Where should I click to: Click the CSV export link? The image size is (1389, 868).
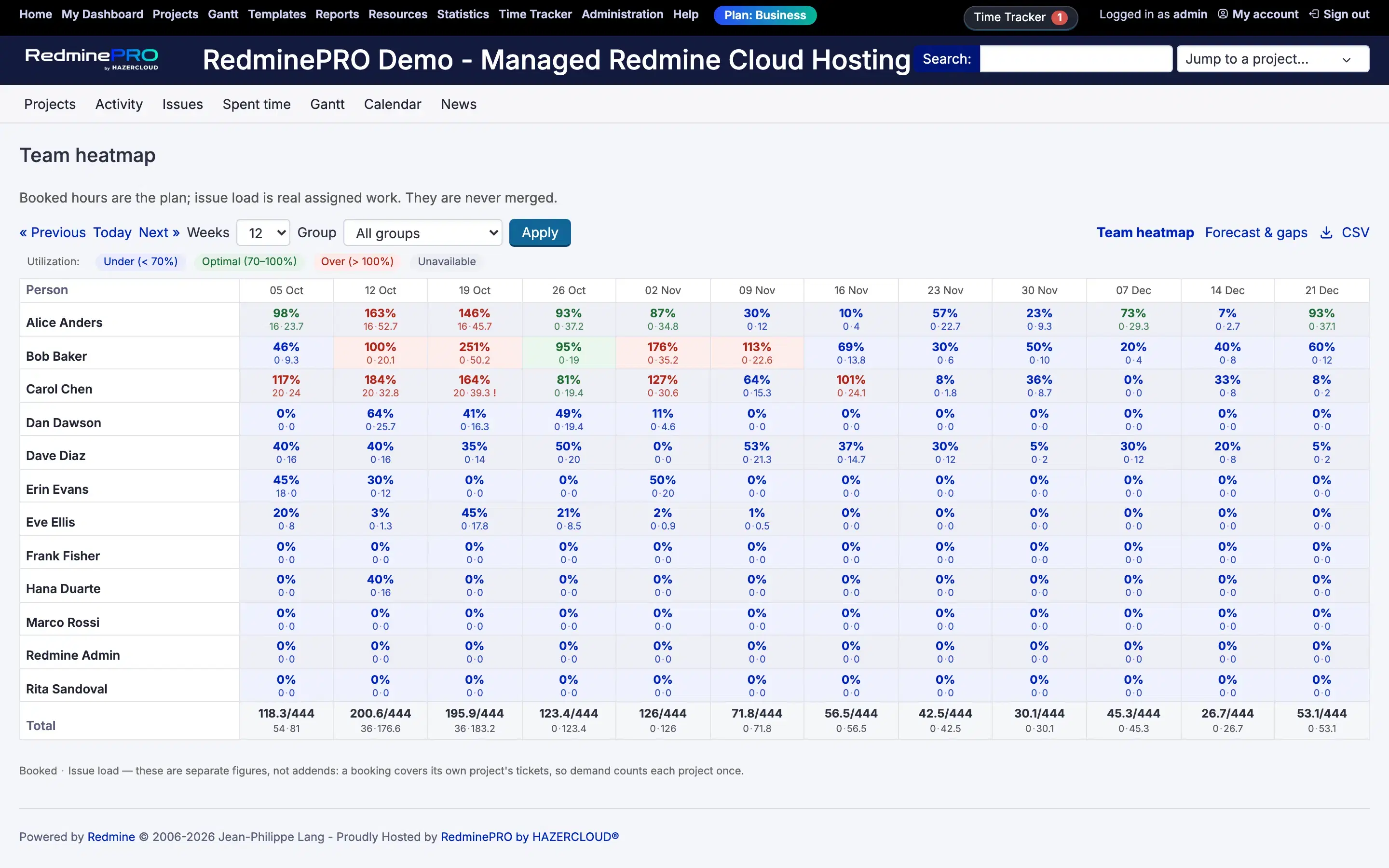[x=1355, y=232]
